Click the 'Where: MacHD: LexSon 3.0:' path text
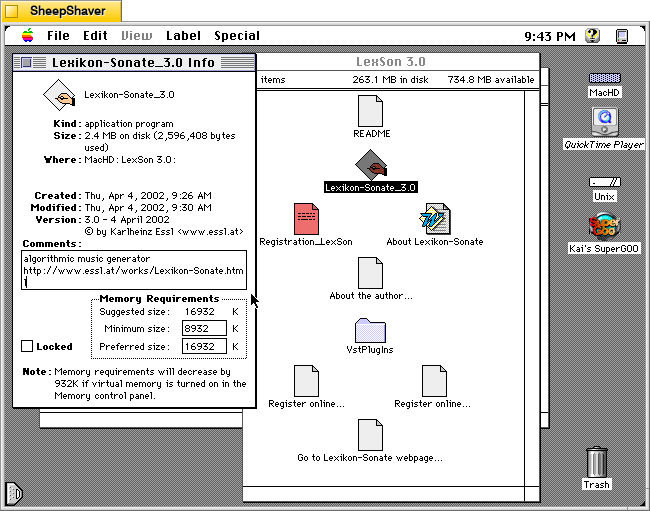This screenshot has width=650, height=511. click(x=110, y=160)
